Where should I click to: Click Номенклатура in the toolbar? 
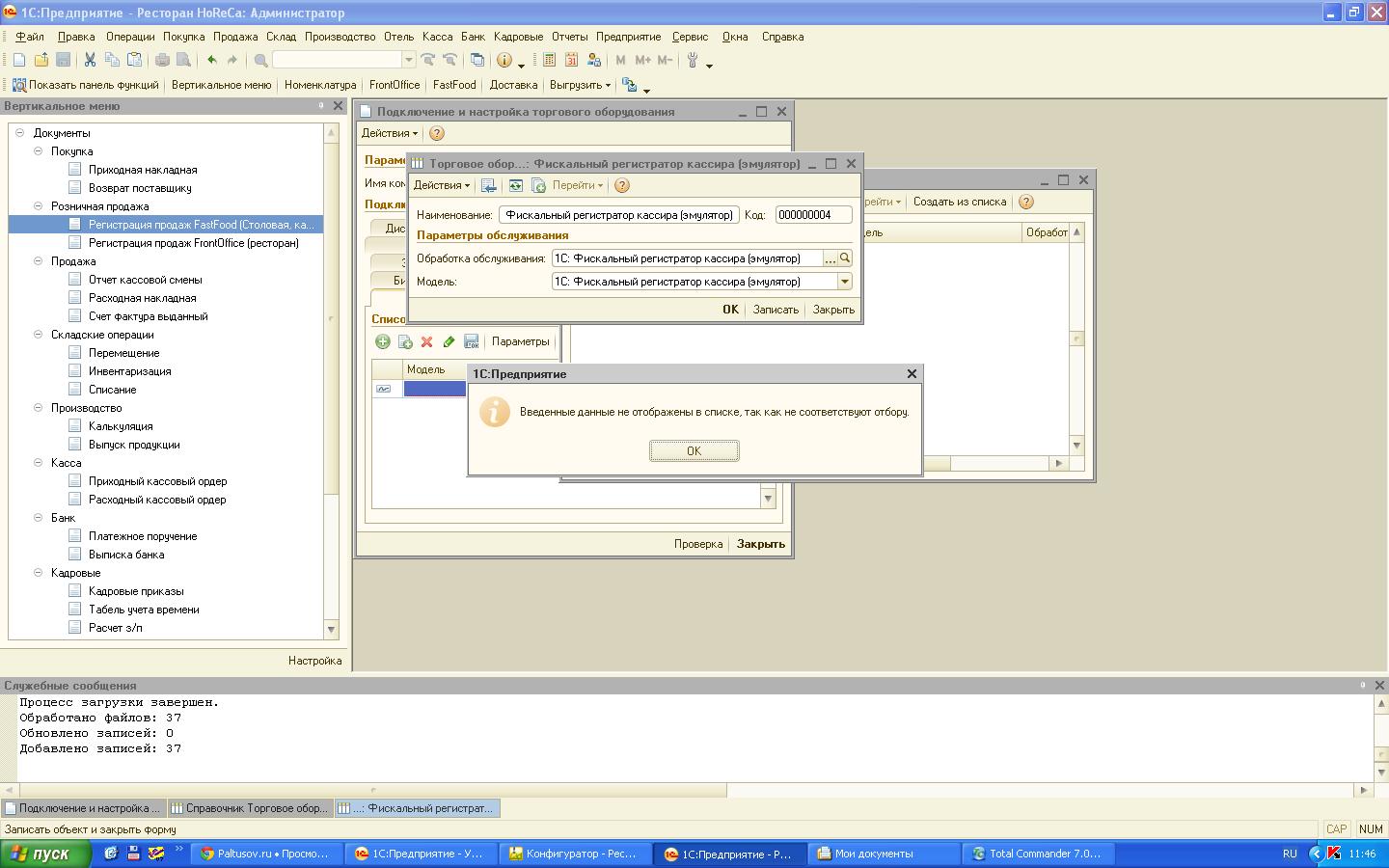pos(320,85)
